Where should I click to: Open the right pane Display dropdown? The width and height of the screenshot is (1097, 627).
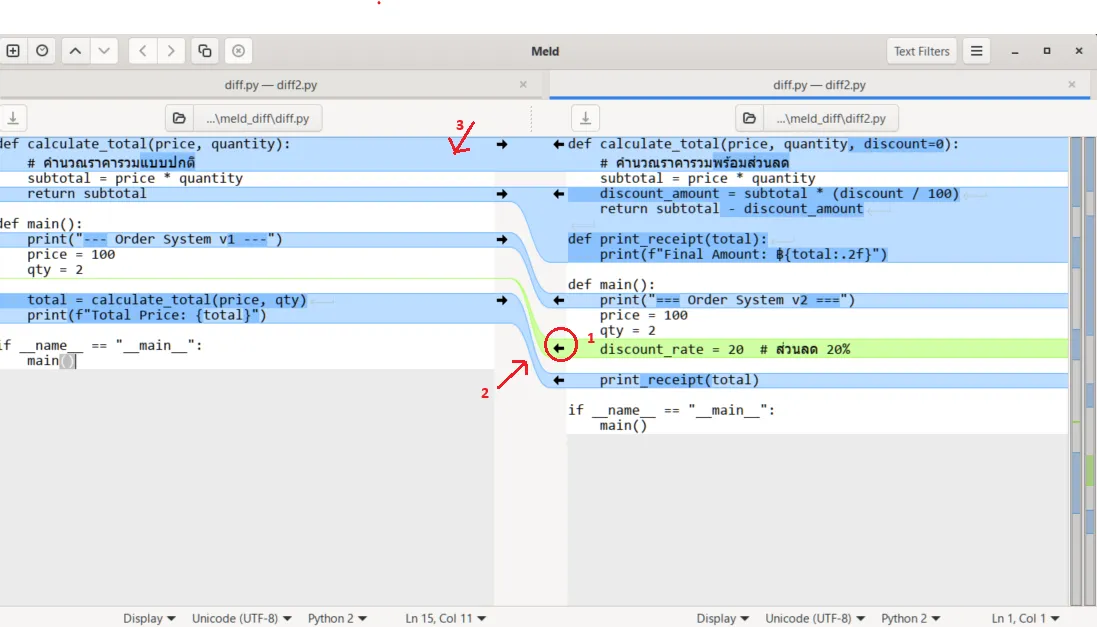tap(722, 618)
